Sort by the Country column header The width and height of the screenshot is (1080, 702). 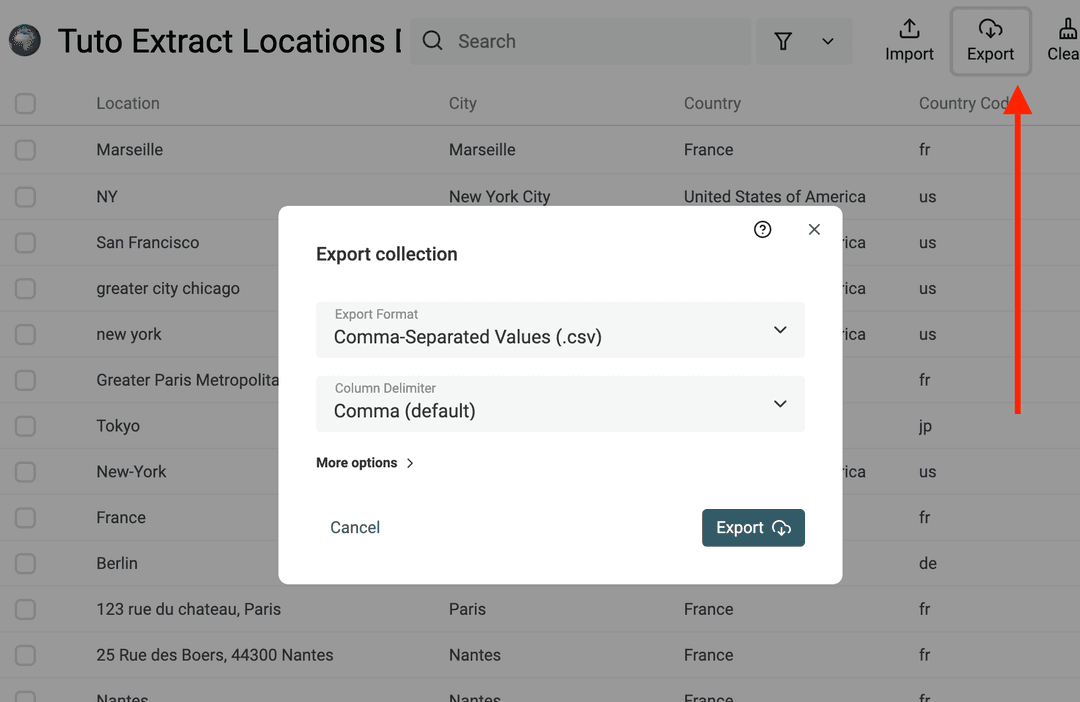coord(712,103)
